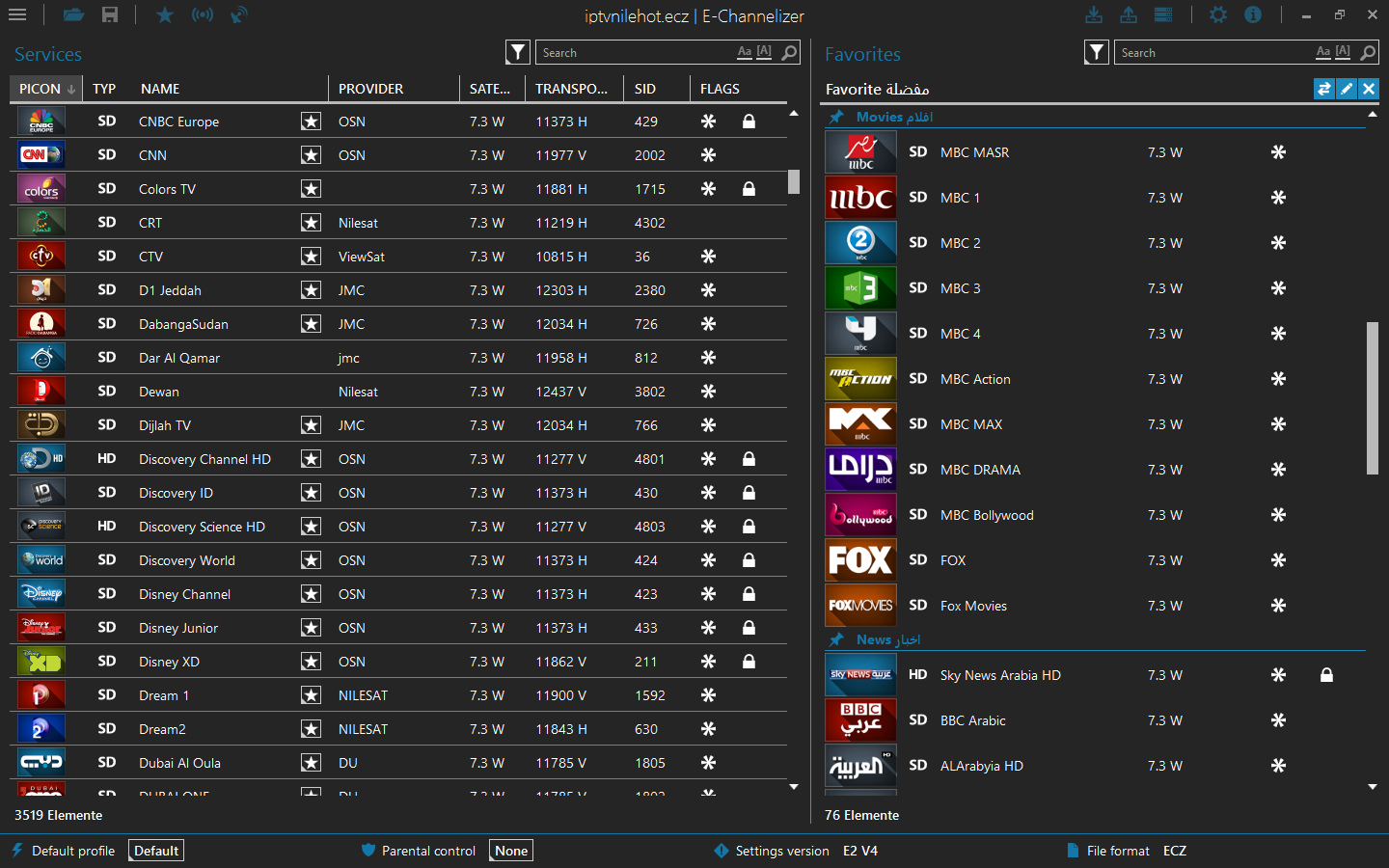Click the Favorites filter funnel icon
Screen dimensions: 1389x868
1097,52
